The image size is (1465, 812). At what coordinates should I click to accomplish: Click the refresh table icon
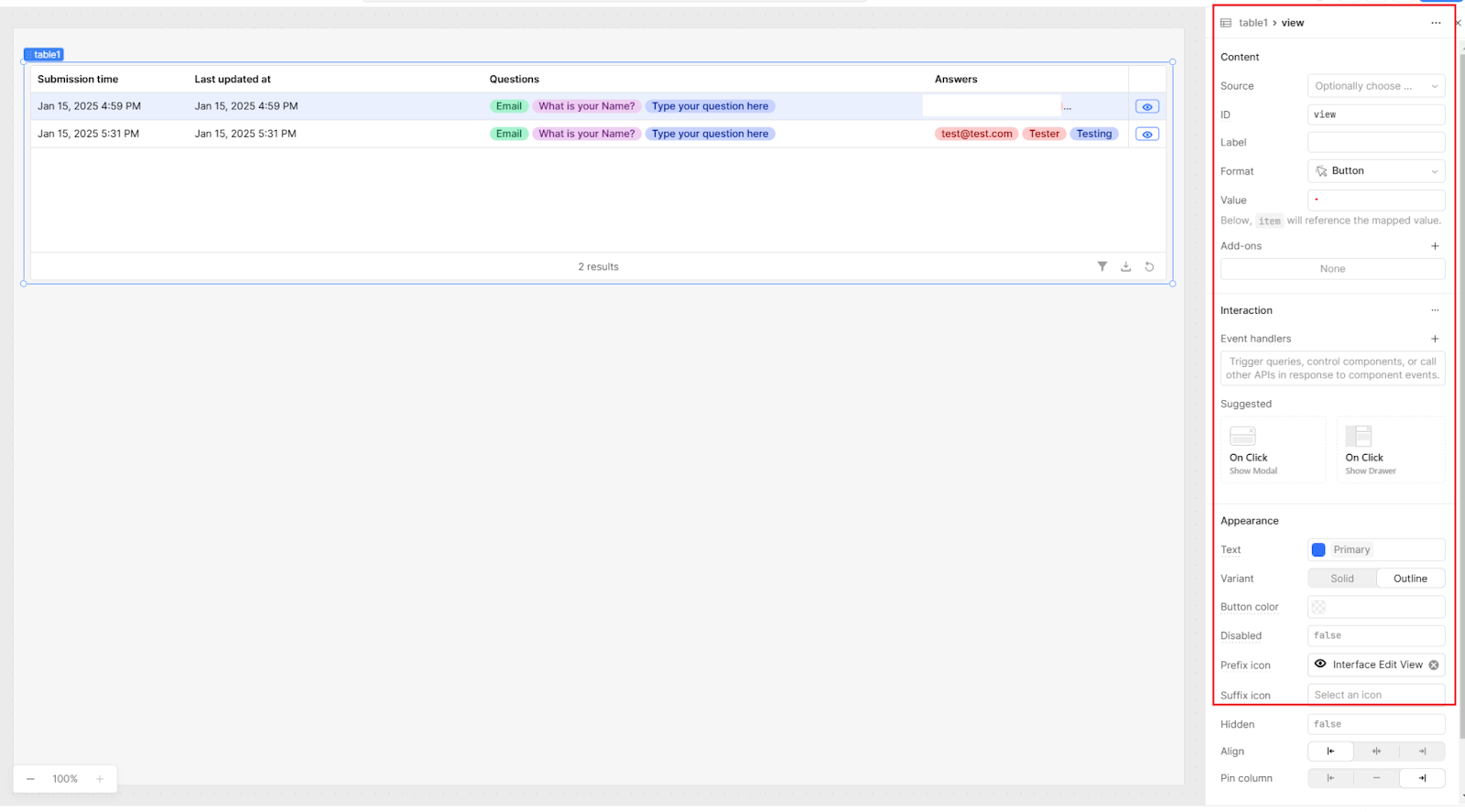(1149, 266)
